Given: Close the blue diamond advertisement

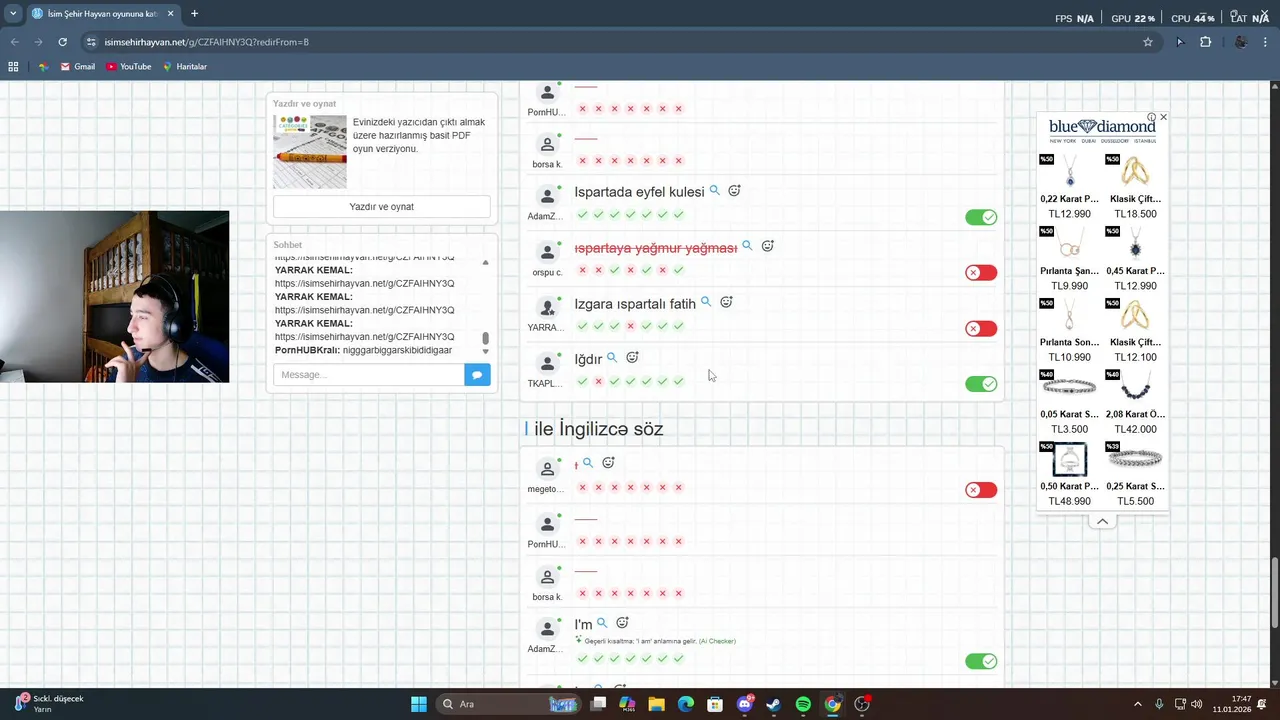Looking at the screenshot, I should coord(1163,117).
